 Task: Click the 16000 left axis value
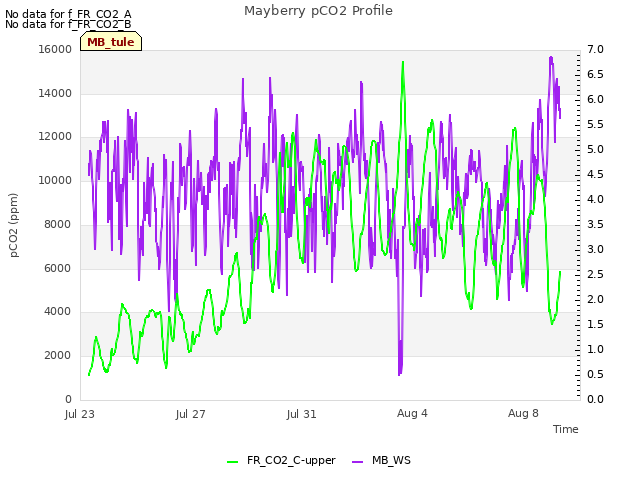click(55, 49)
